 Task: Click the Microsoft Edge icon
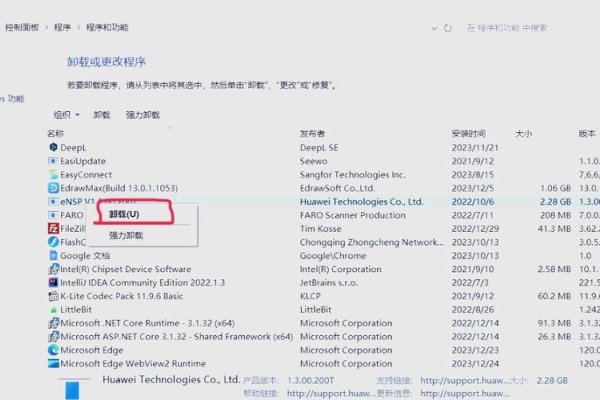pyautogui.click(x=53, y=350)
